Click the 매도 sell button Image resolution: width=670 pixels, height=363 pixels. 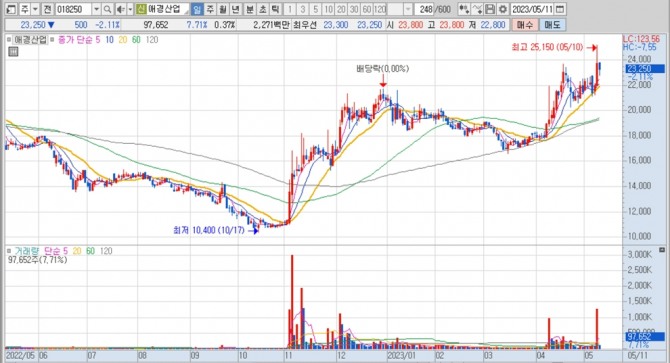[x=552, y=25]
